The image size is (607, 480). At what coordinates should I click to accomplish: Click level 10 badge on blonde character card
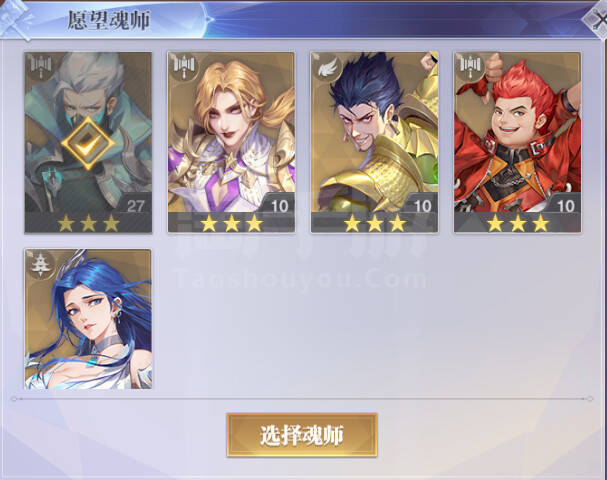279,206
